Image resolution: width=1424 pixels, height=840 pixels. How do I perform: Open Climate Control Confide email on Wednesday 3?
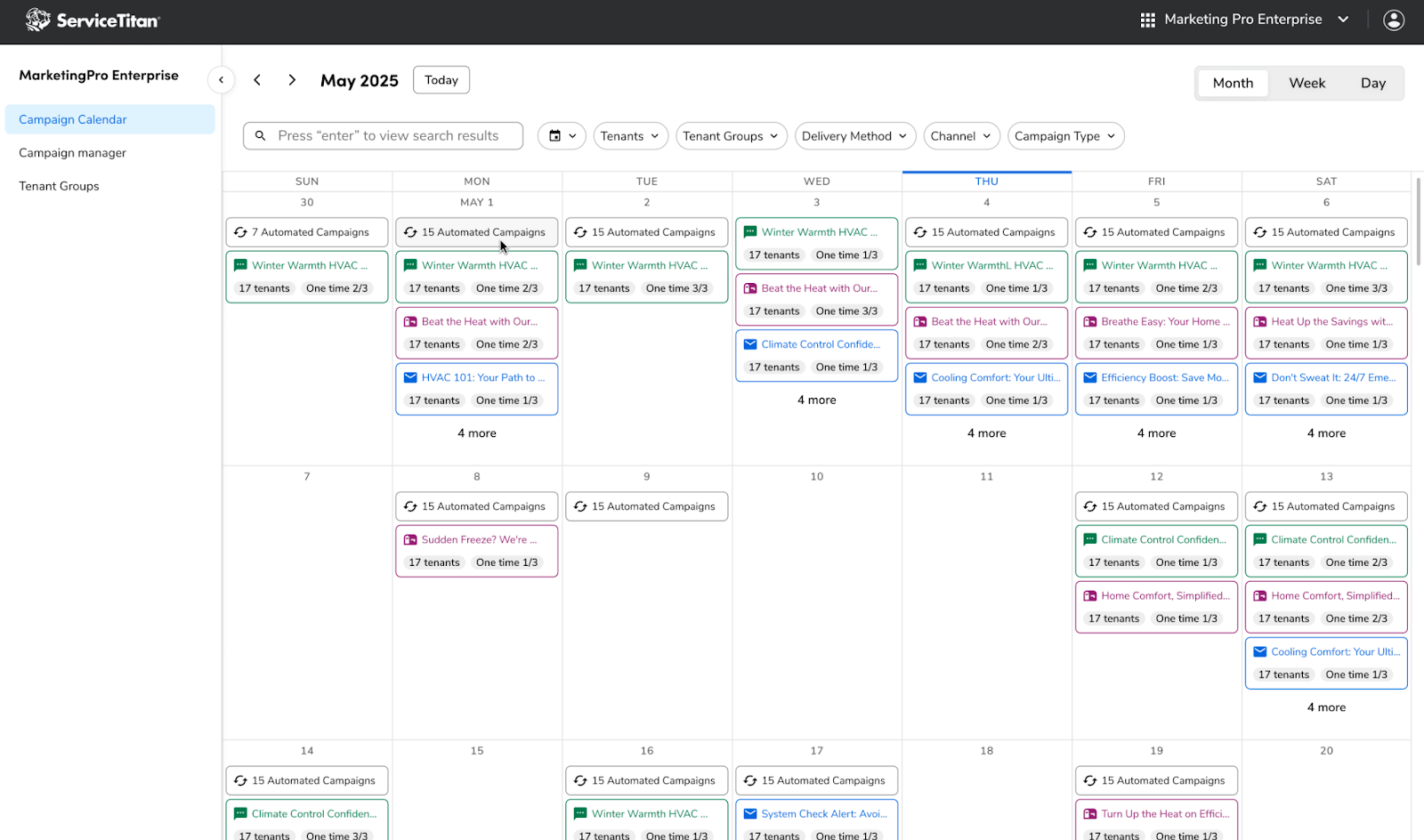pos(817,356)
